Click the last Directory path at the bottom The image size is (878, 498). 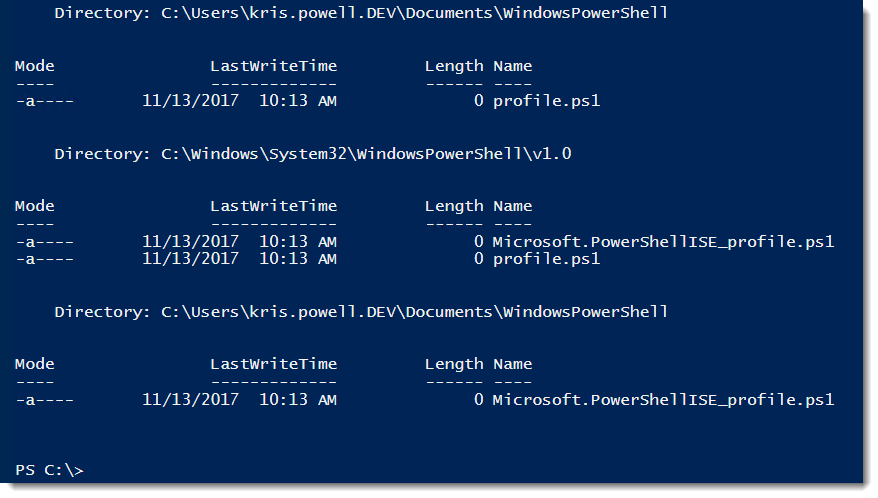click(x=414, y=311)
